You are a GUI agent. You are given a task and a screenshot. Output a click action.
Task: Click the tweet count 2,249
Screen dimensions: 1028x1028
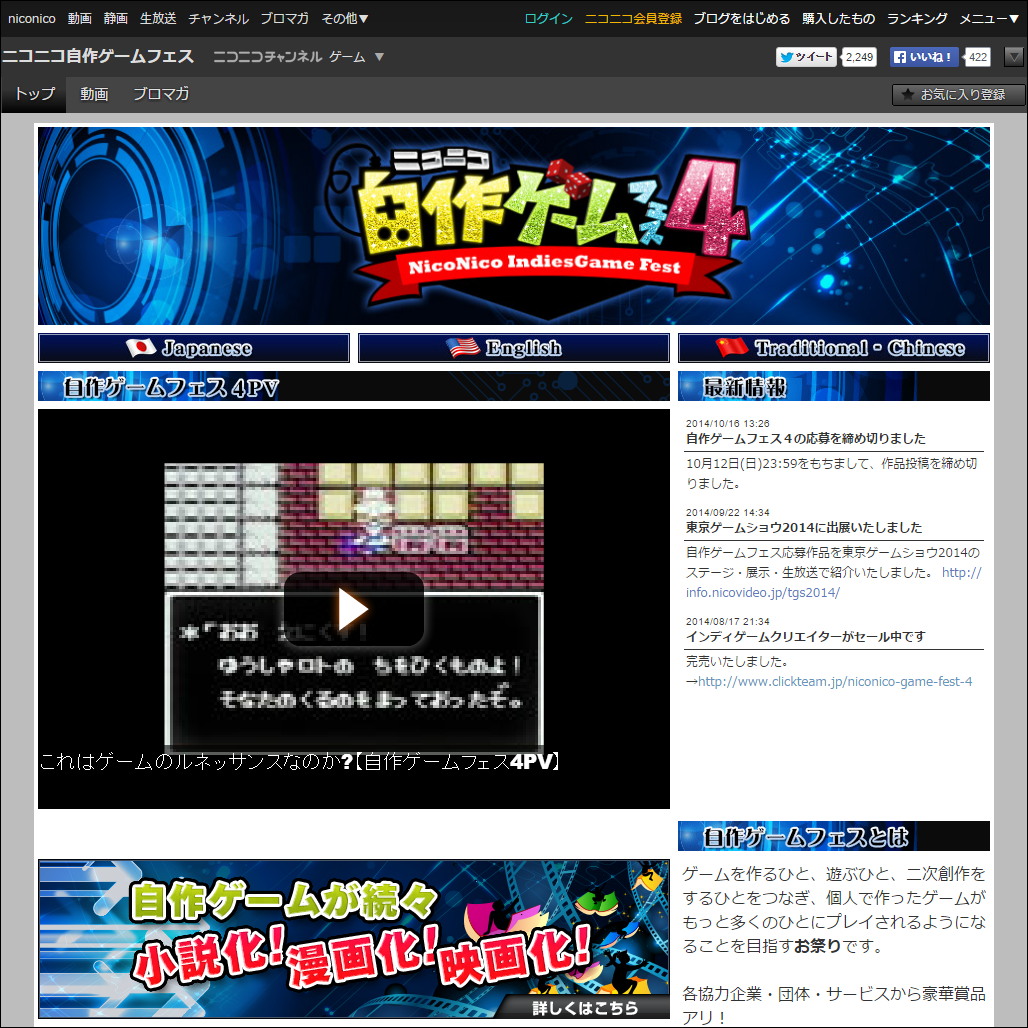point(858,57)
